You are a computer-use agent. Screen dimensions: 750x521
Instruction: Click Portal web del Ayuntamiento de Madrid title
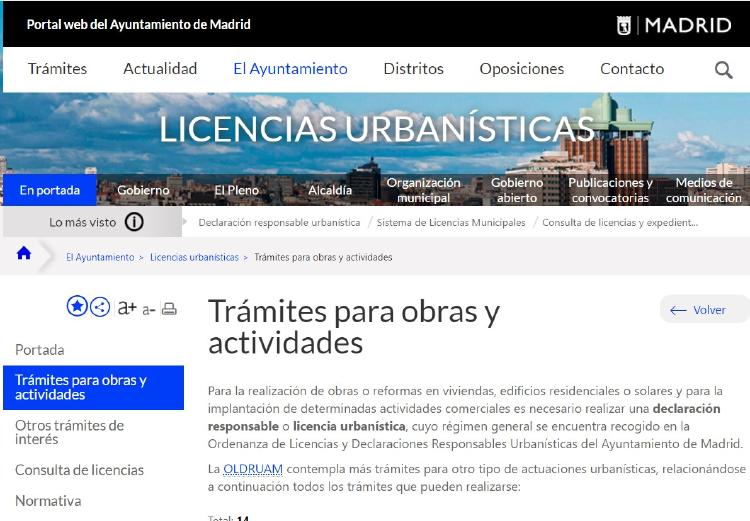139,24
